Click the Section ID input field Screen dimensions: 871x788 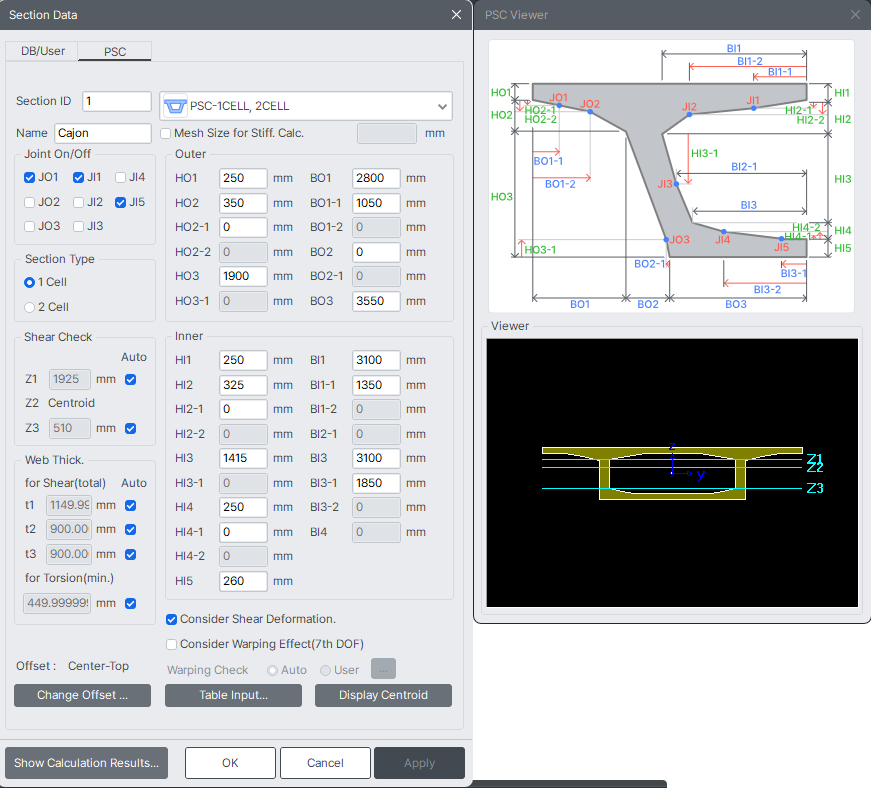pyautogui.click(x=117, y=102)
